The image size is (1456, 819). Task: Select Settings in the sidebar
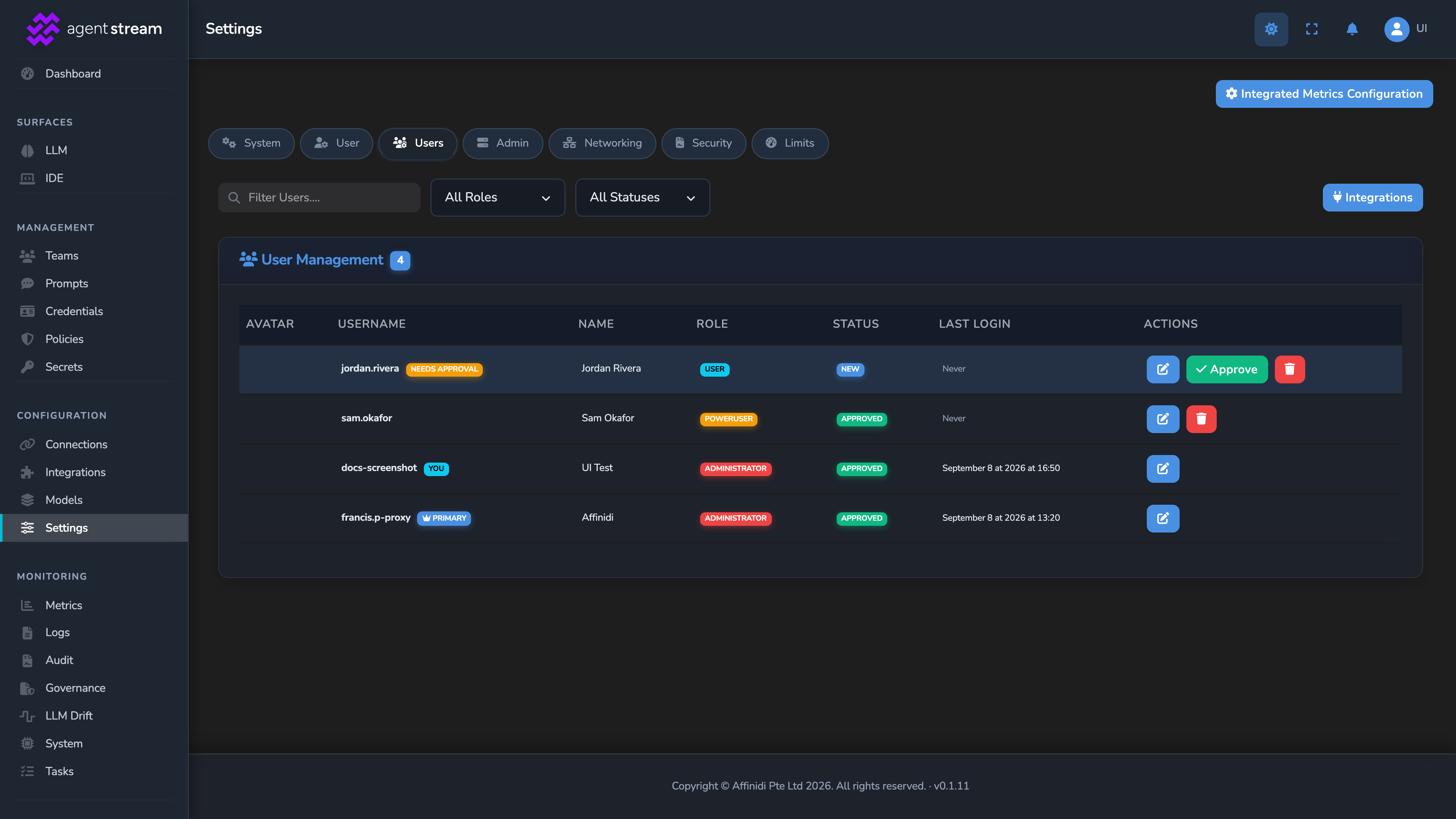pyautogui.click(x=94, y=527)
